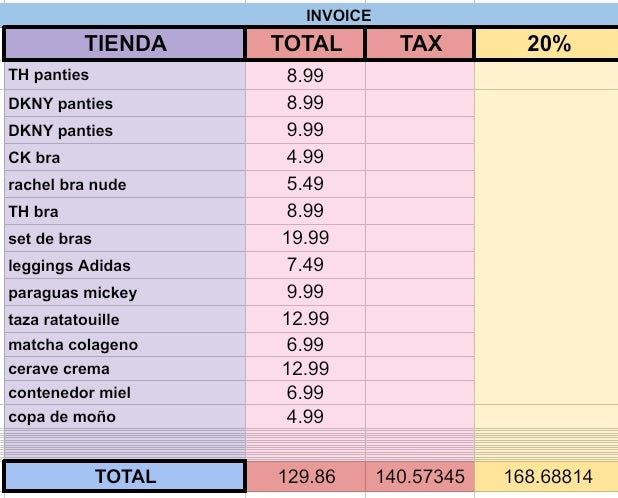Image resolution: width=618 pixels, height=498 pixels.
Task: Click the "leggings Adidas" cell
Action: point(125,265)
